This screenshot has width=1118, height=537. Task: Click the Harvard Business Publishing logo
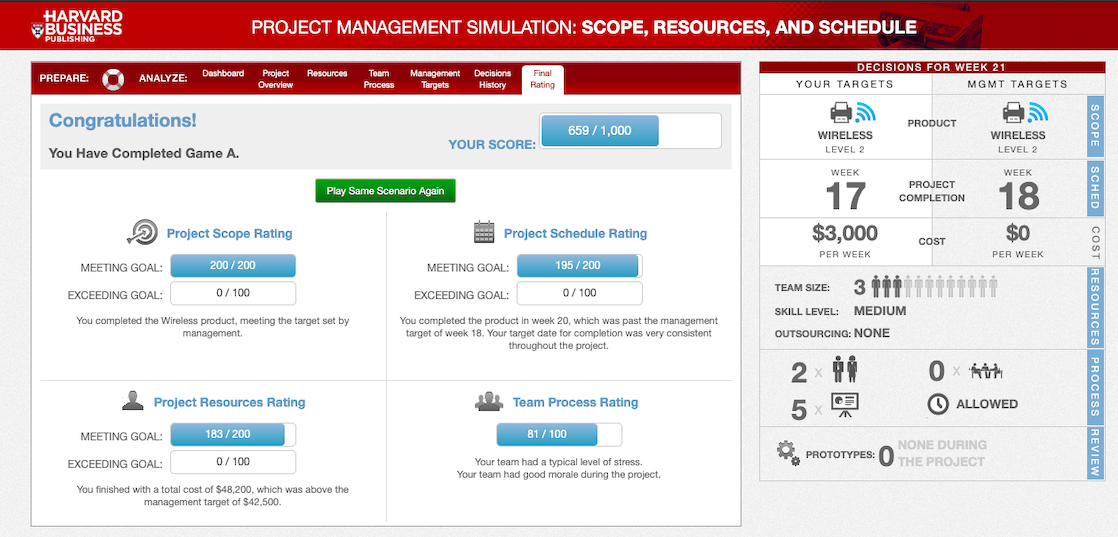pos(77,26)
